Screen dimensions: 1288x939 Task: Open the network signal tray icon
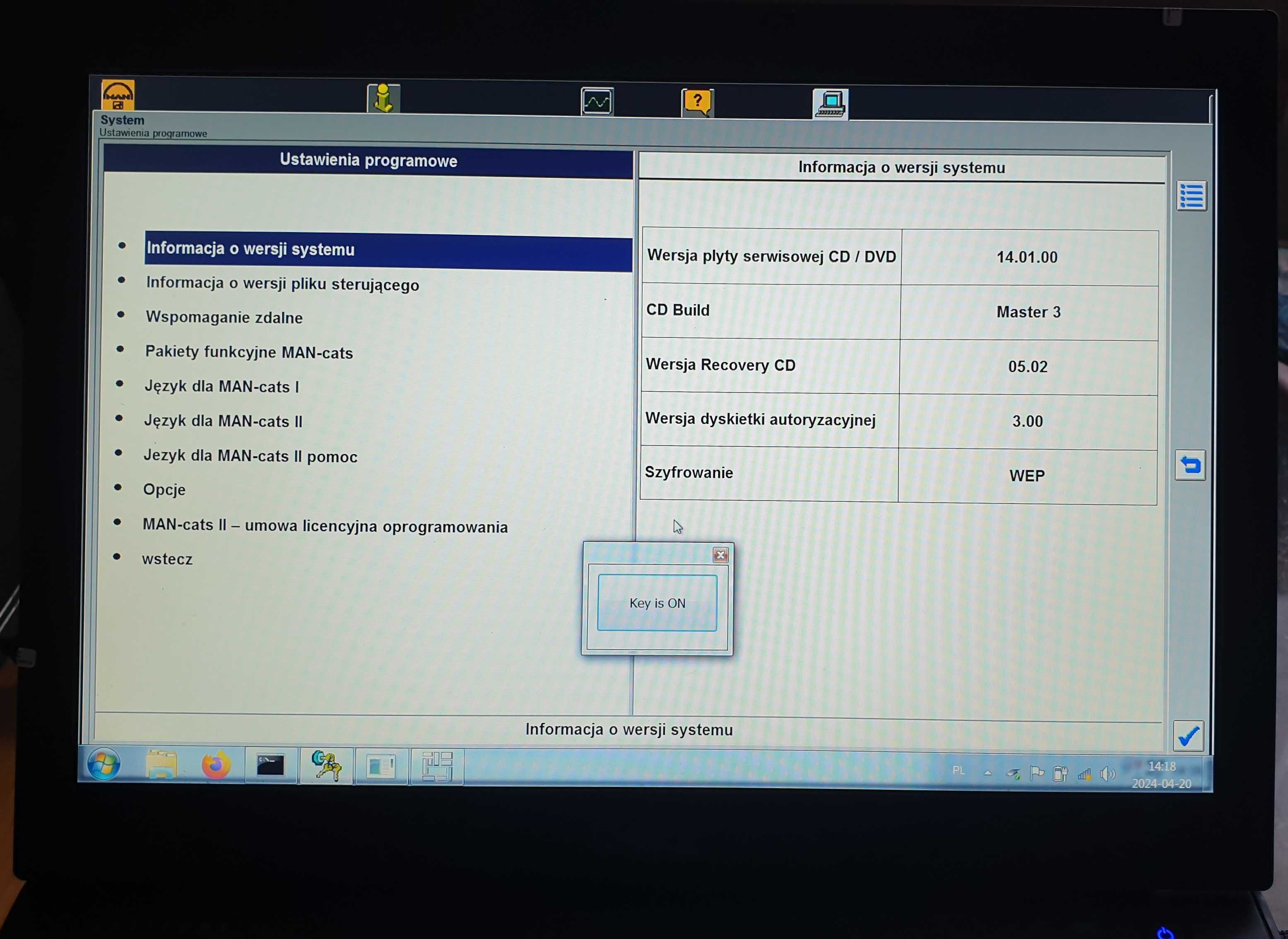1084,775
